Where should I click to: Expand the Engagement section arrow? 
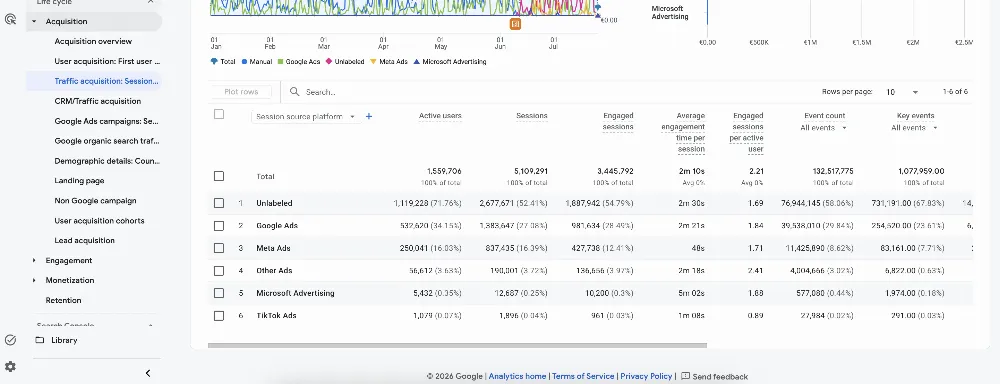(x=34, y=260)
